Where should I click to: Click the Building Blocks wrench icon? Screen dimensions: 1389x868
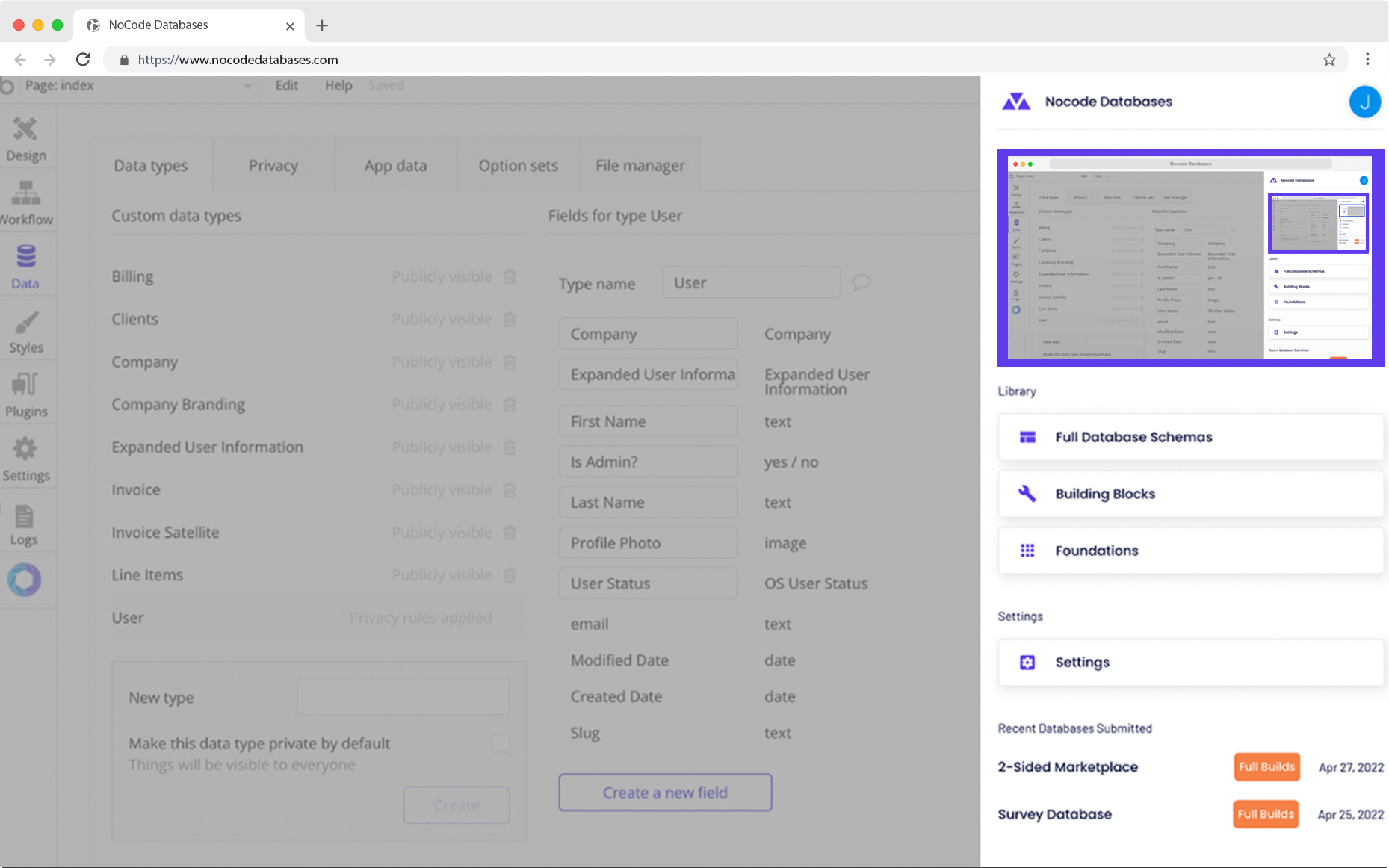click(1027, 493)
